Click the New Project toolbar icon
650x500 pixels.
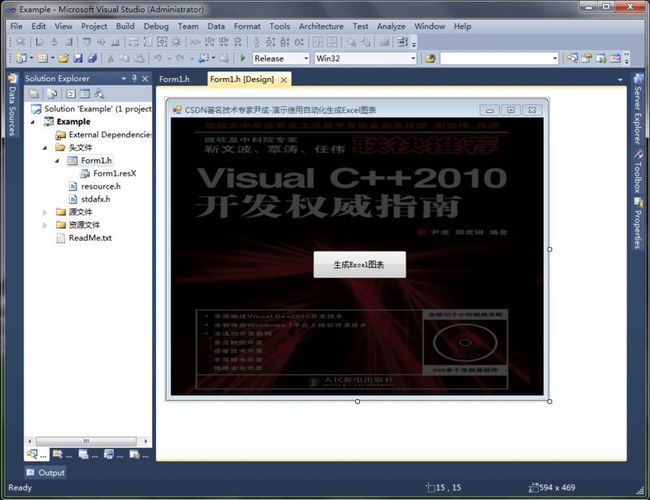[x=21, y=58]
